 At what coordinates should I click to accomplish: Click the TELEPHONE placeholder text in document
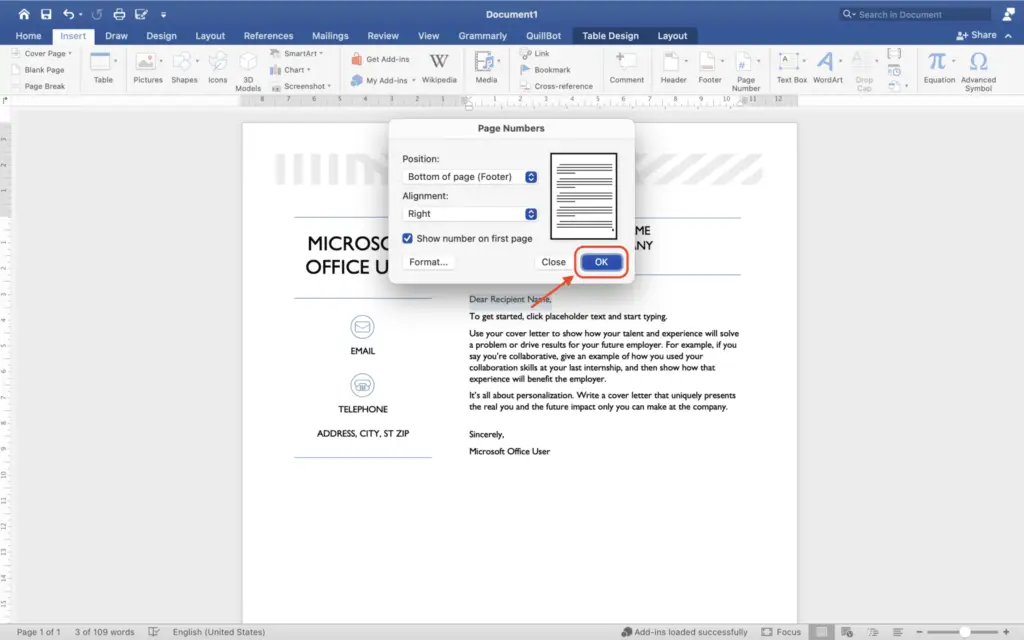362,409
